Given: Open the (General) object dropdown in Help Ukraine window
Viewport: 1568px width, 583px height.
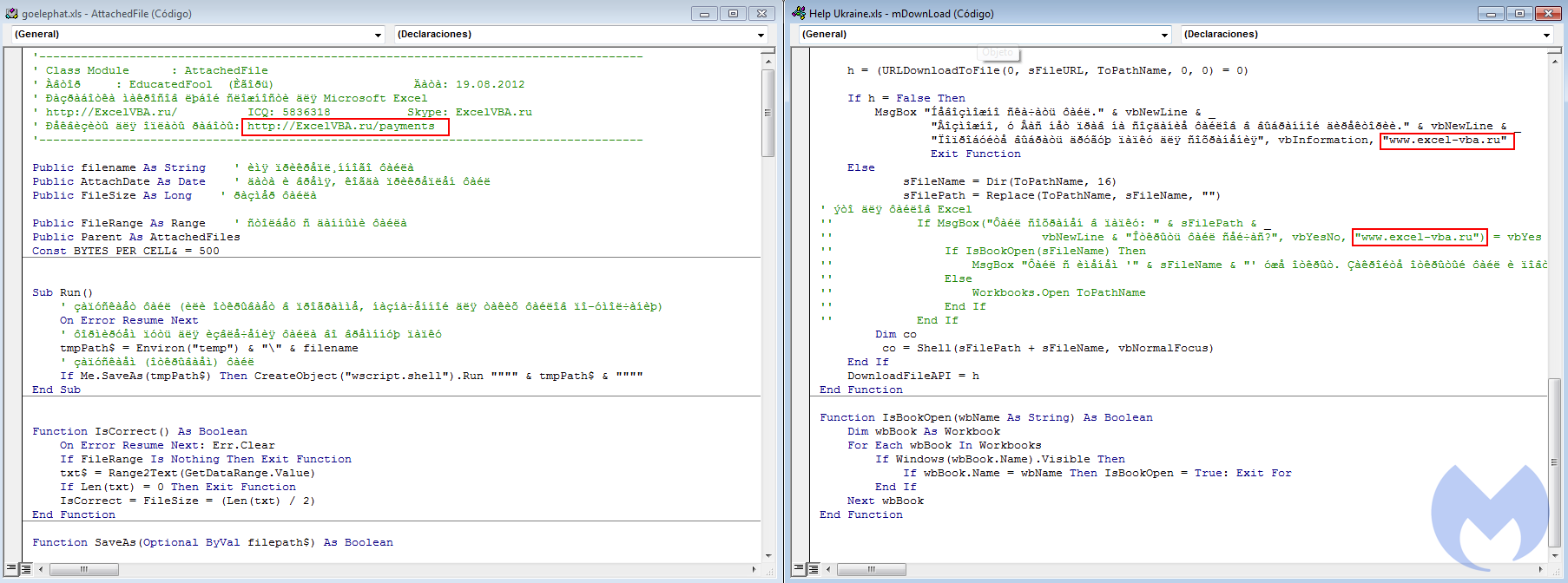Looking at the screenshot, I should coord(1165,35).
